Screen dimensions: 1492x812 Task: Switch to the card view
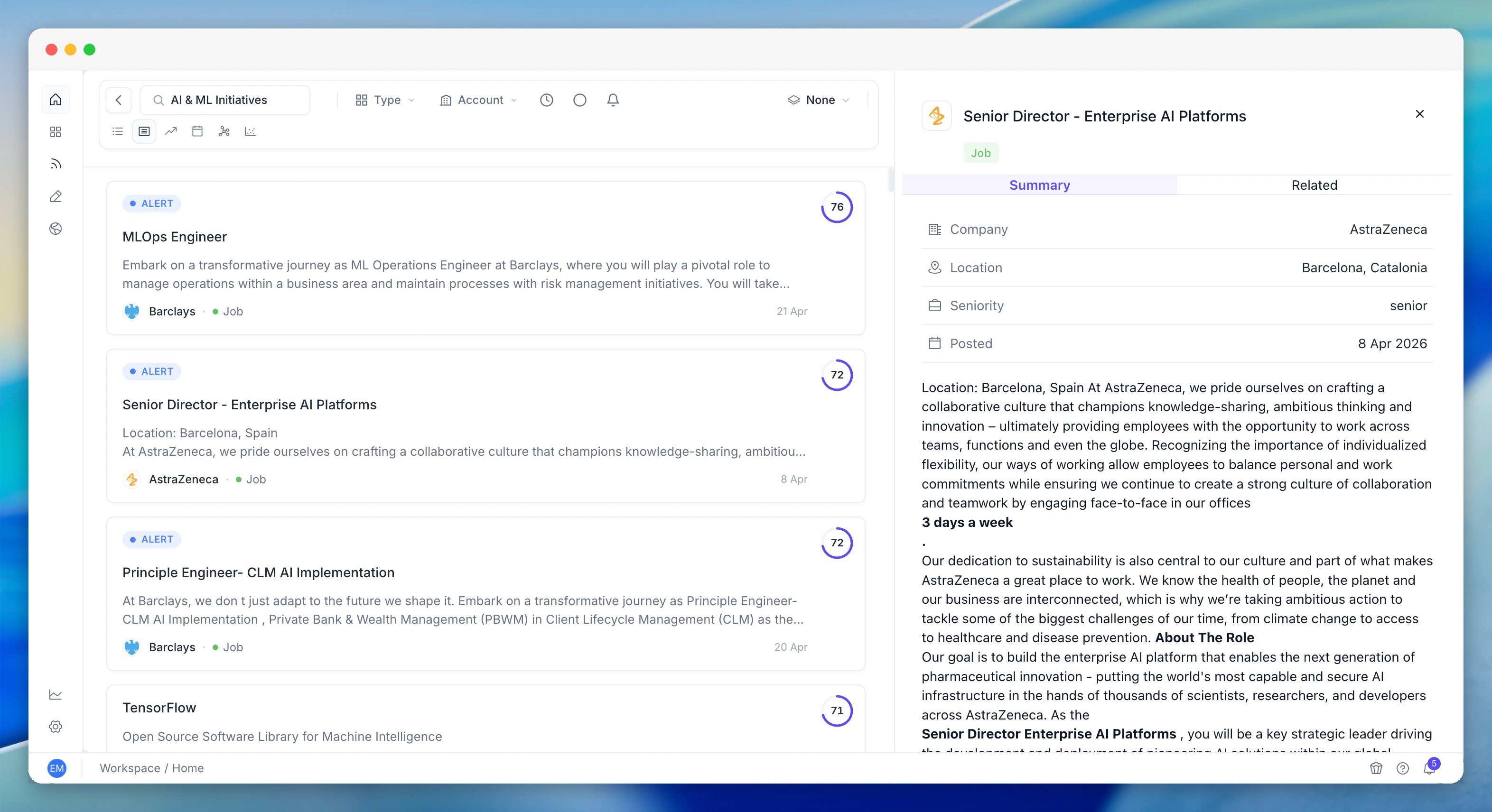pyautogui.click(x=144, y=131)
